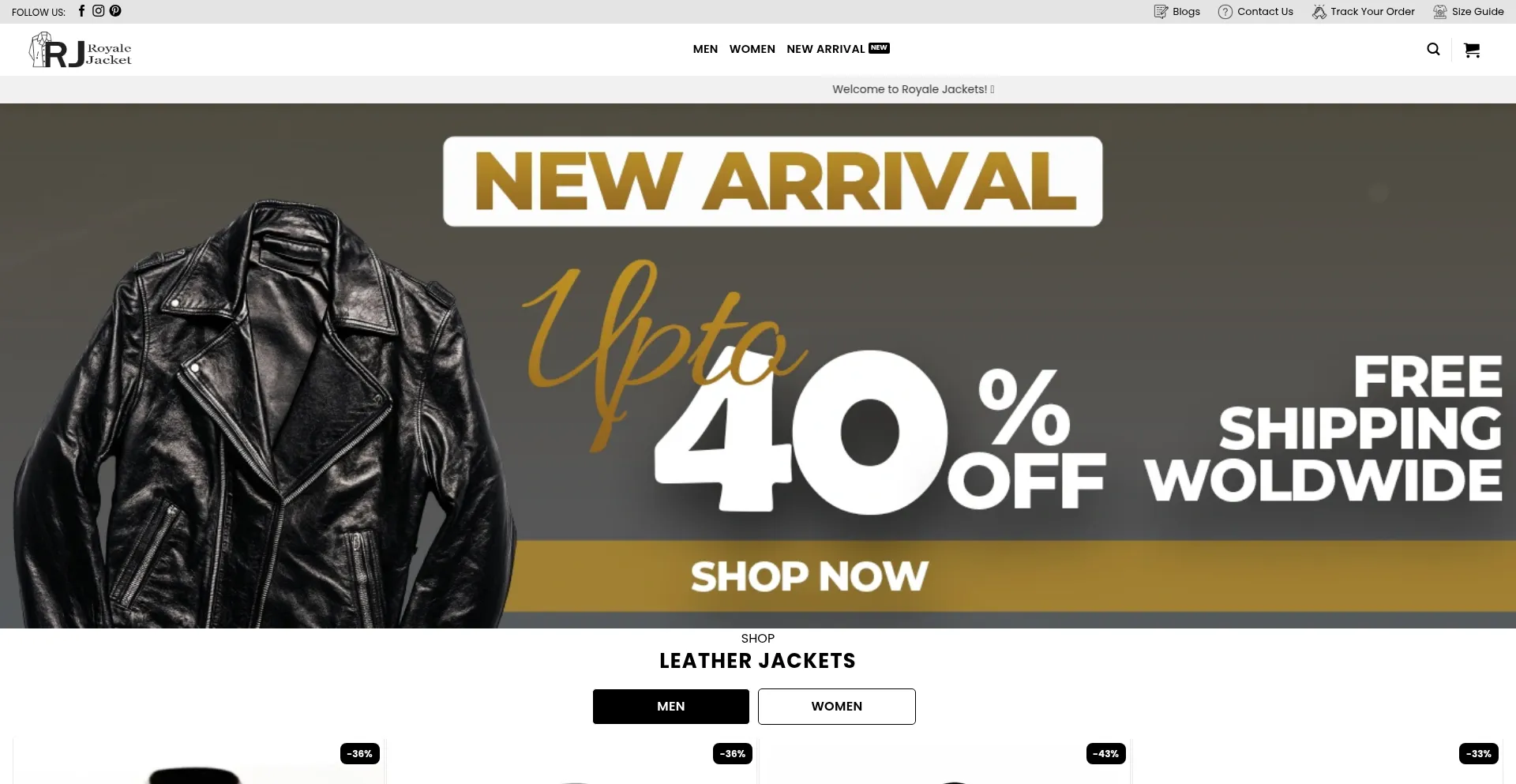Open the Royale Jacket logo
Image resolution: width=1516 pixels, height=784 pixels.
tap(81, 50)
